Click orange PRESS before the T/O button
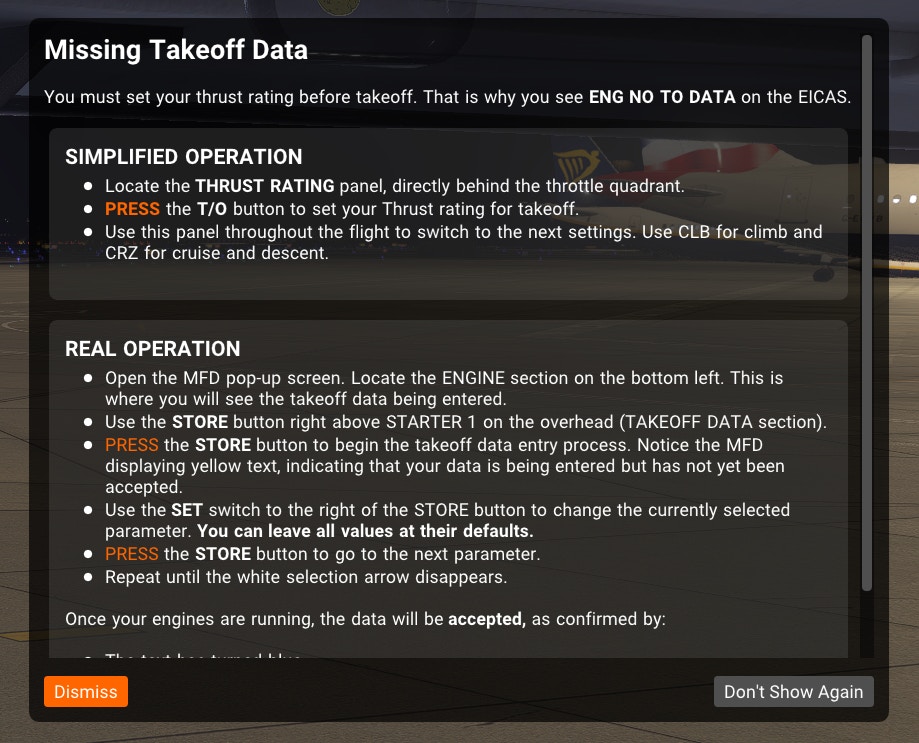 [132, 209]
